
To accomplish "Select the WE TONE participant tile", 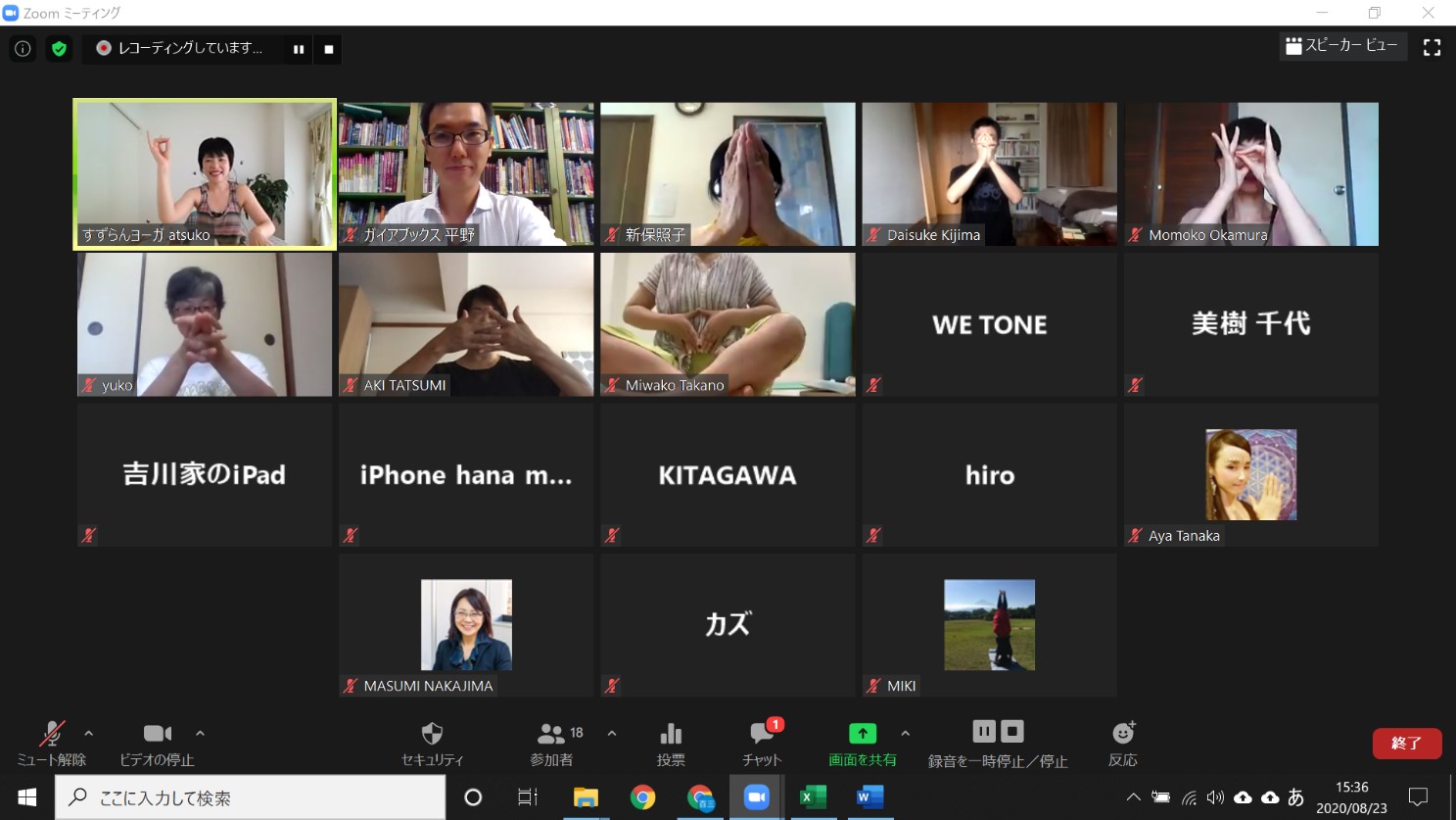I will coord(990,324).
